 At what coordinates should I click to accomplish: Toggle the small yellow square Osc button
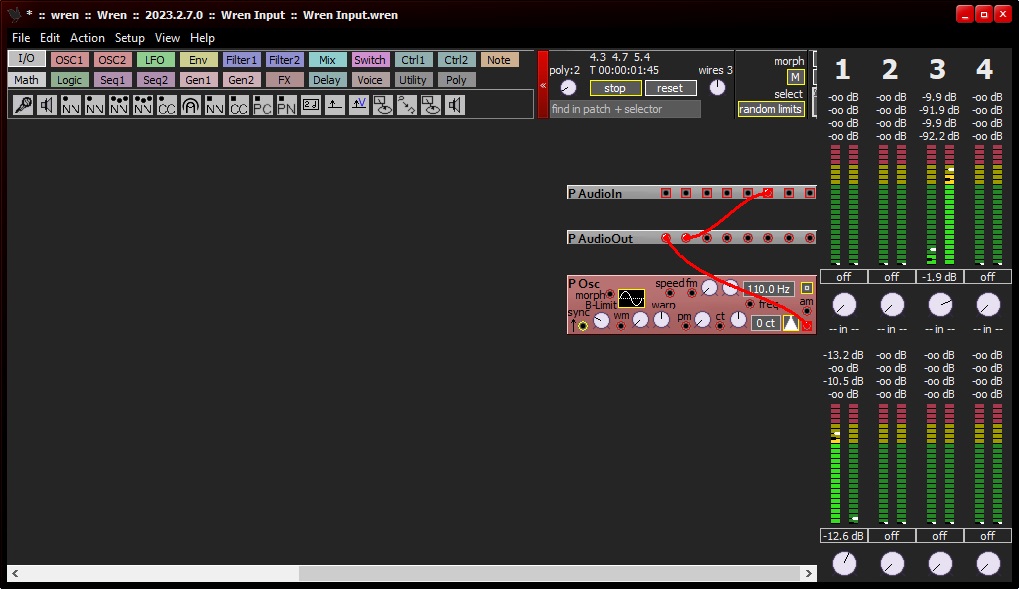806,288
